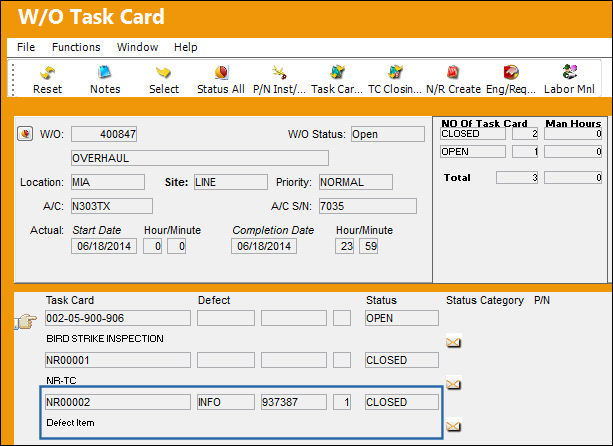Click the A/C S/N field 7035

coord(368,206)
